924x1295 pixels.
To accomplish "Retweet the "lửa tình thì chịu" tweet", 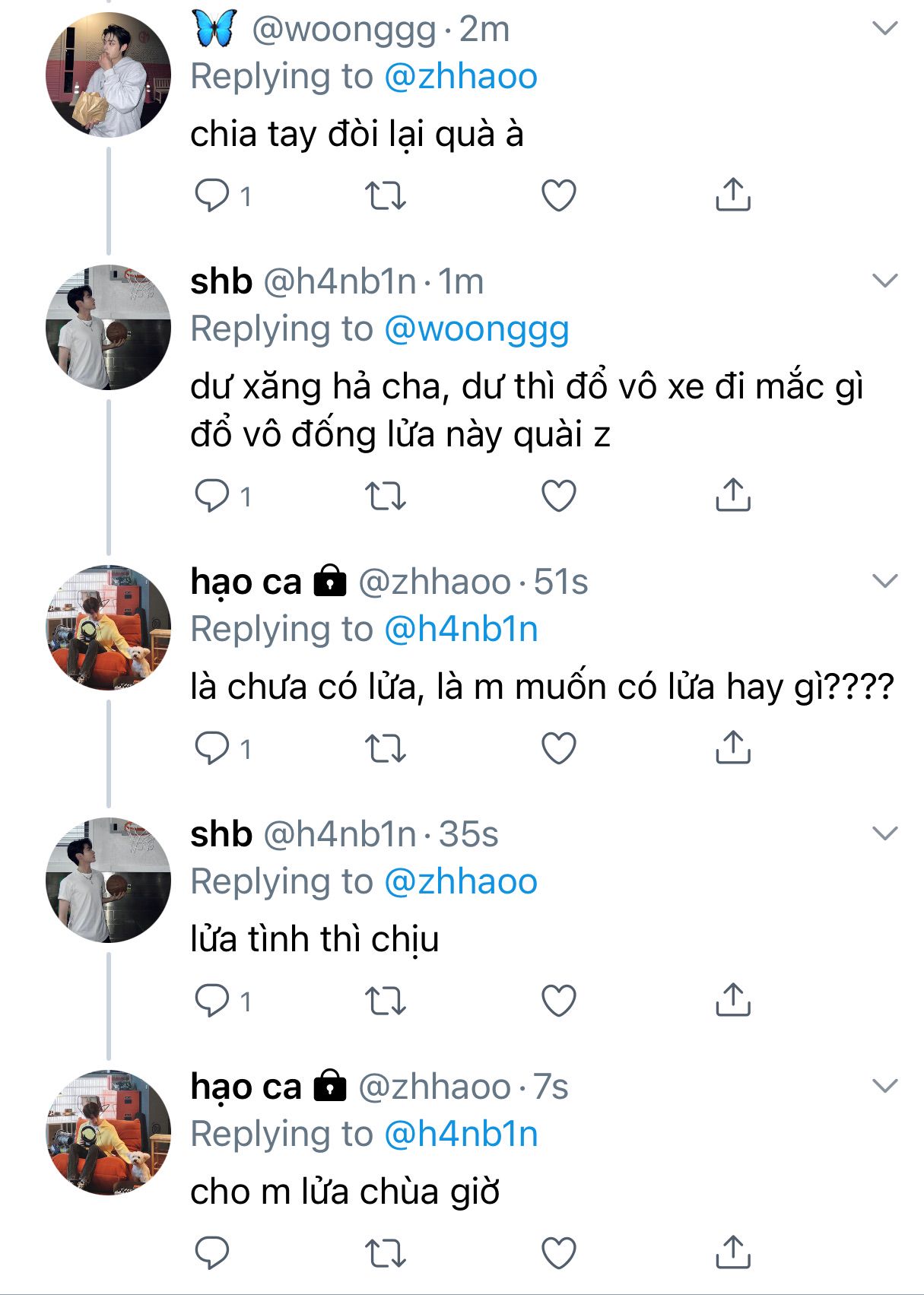I will [x=386, y=1001].
